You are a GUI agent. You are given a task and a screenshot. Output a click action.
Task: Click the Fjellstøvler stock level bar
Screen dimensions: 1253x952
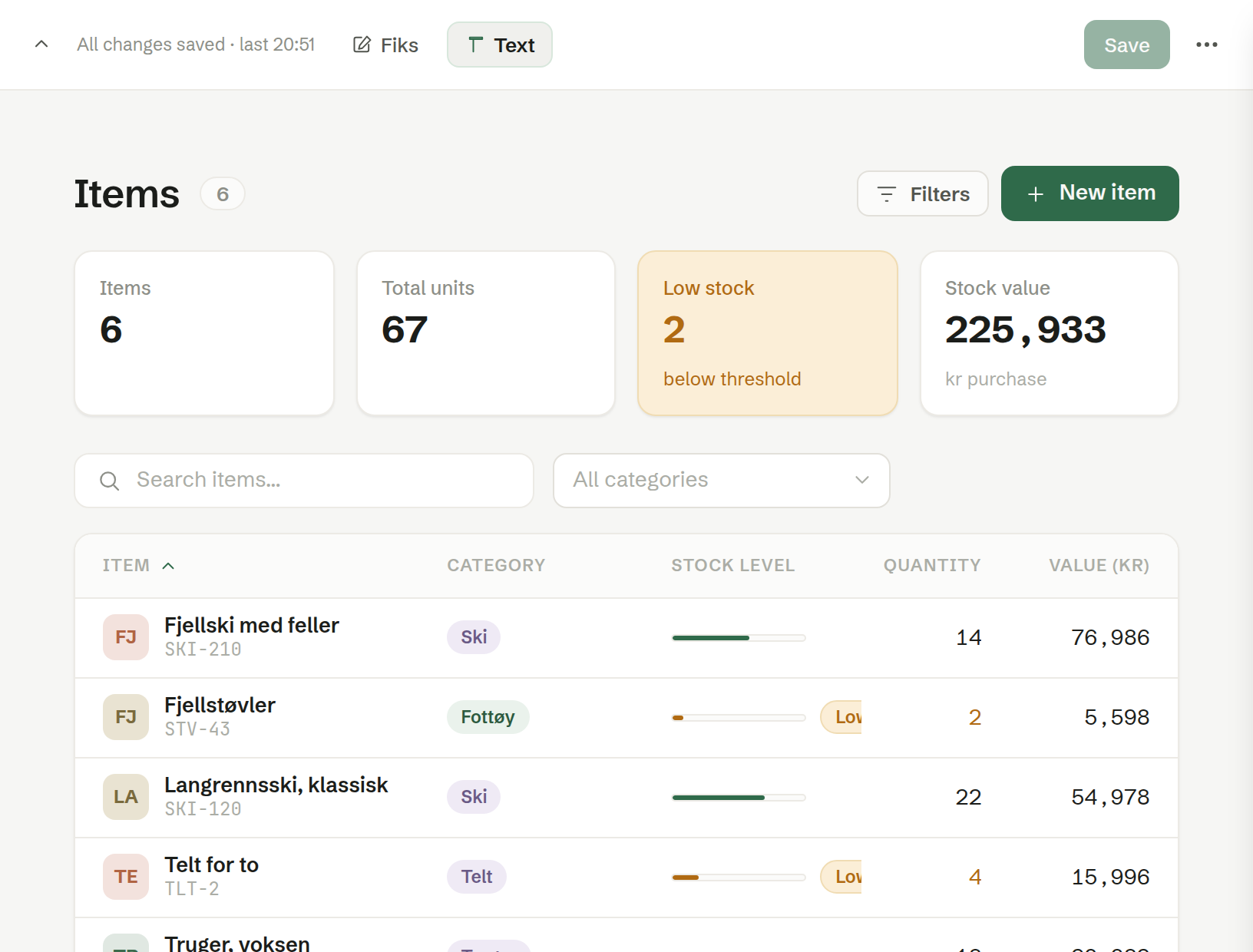(739, 718)
